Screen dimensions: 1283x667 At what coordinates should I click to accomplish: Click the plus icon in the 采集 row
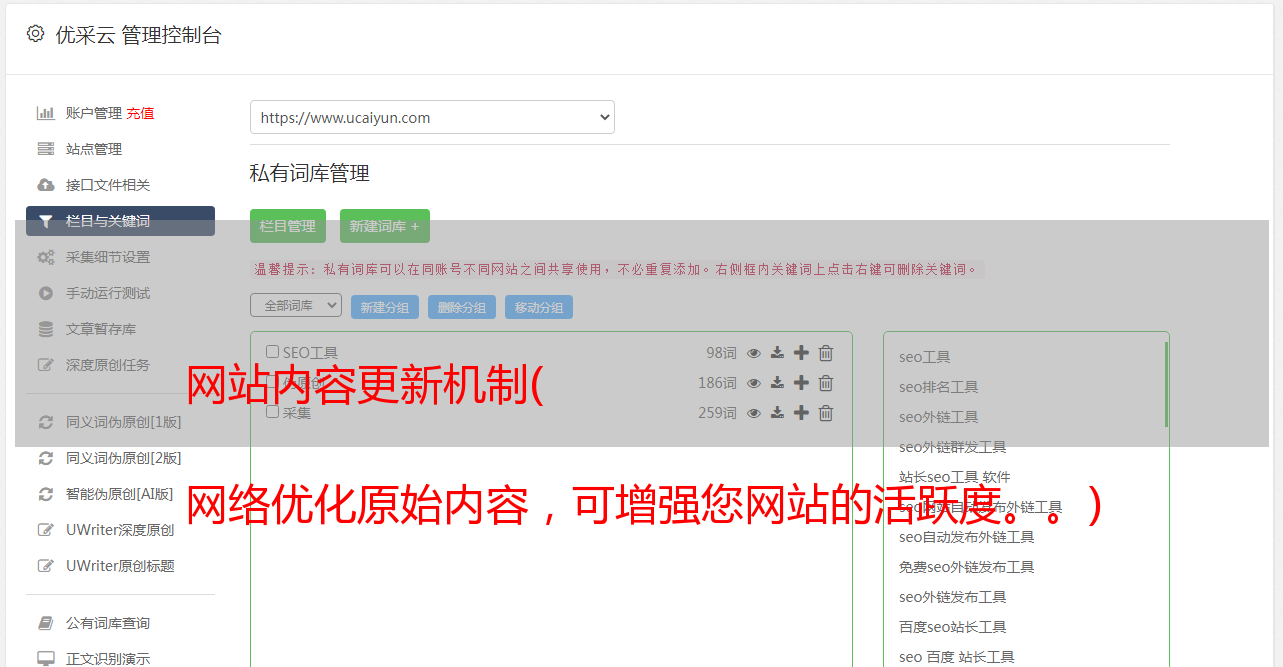pyautogui.click(x=801, y=413)
